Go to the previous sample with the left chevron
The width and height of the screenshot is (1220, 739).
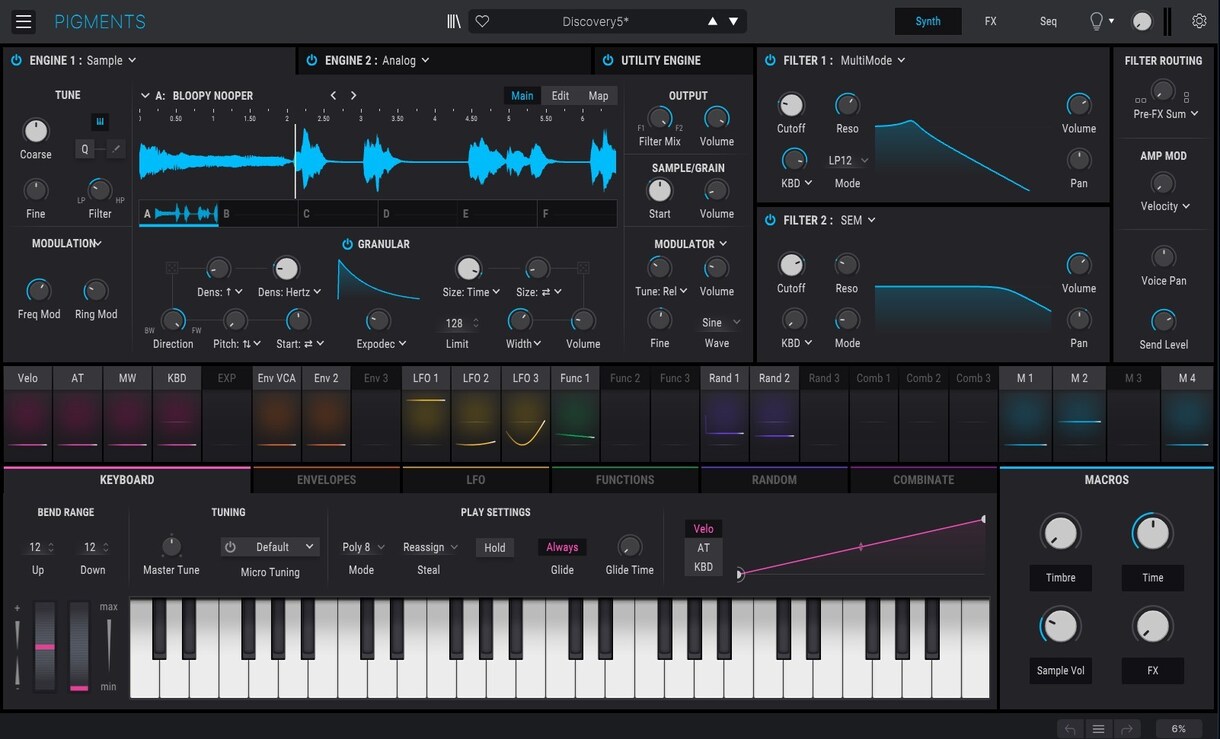point(334,96)
